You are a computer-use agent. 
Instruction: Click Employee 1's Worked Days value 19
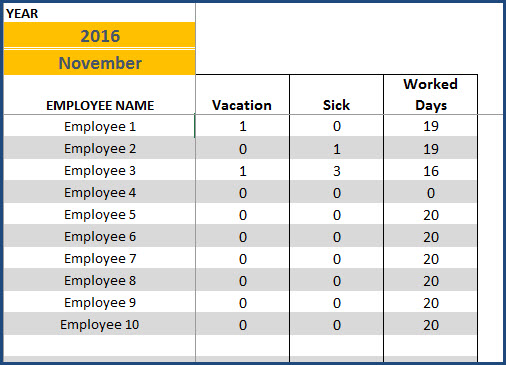(431, 126)
